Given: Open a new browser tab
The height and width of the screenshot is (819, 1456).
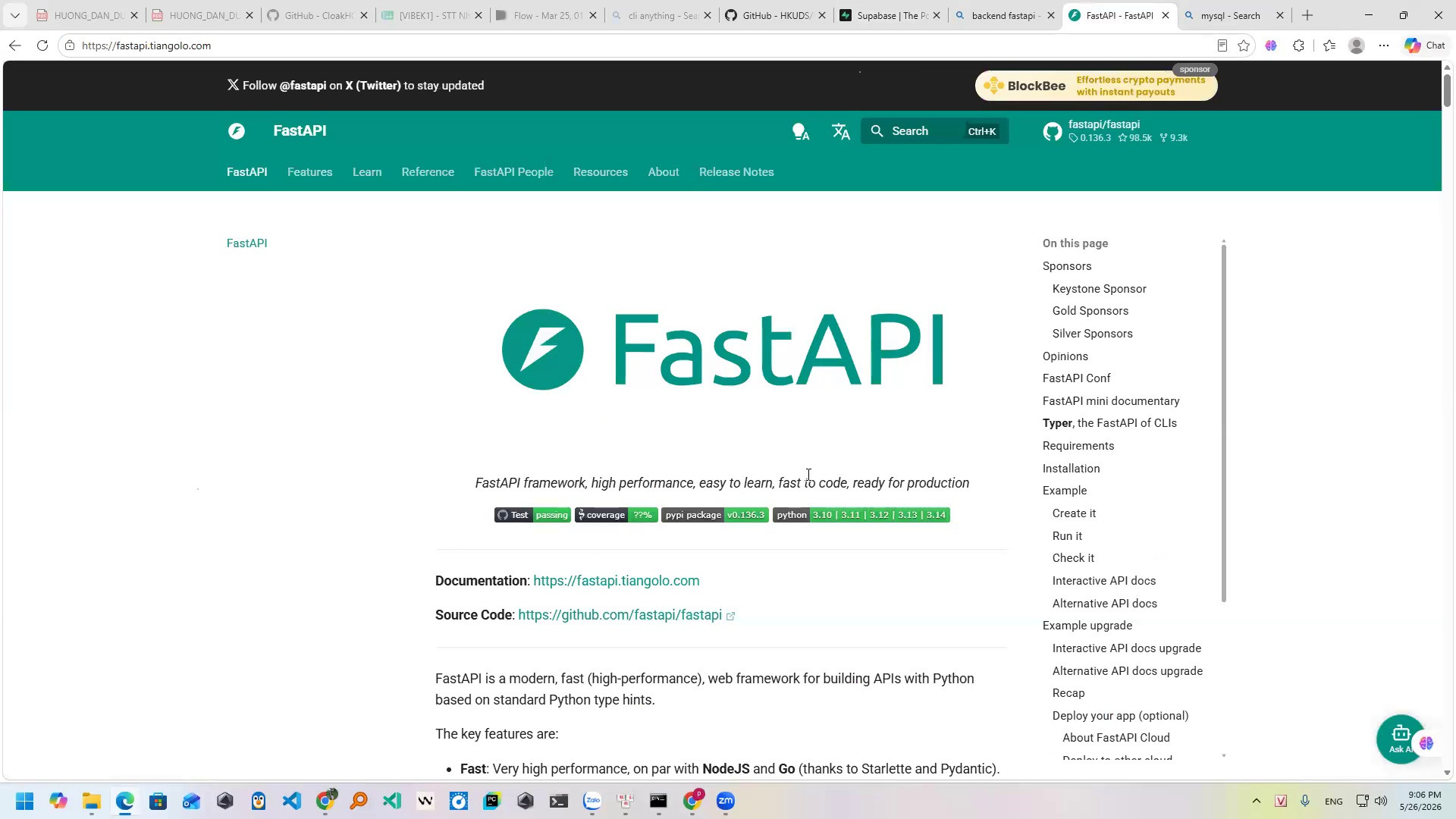Looking at the screenshot, I should tap(1307, 15).
